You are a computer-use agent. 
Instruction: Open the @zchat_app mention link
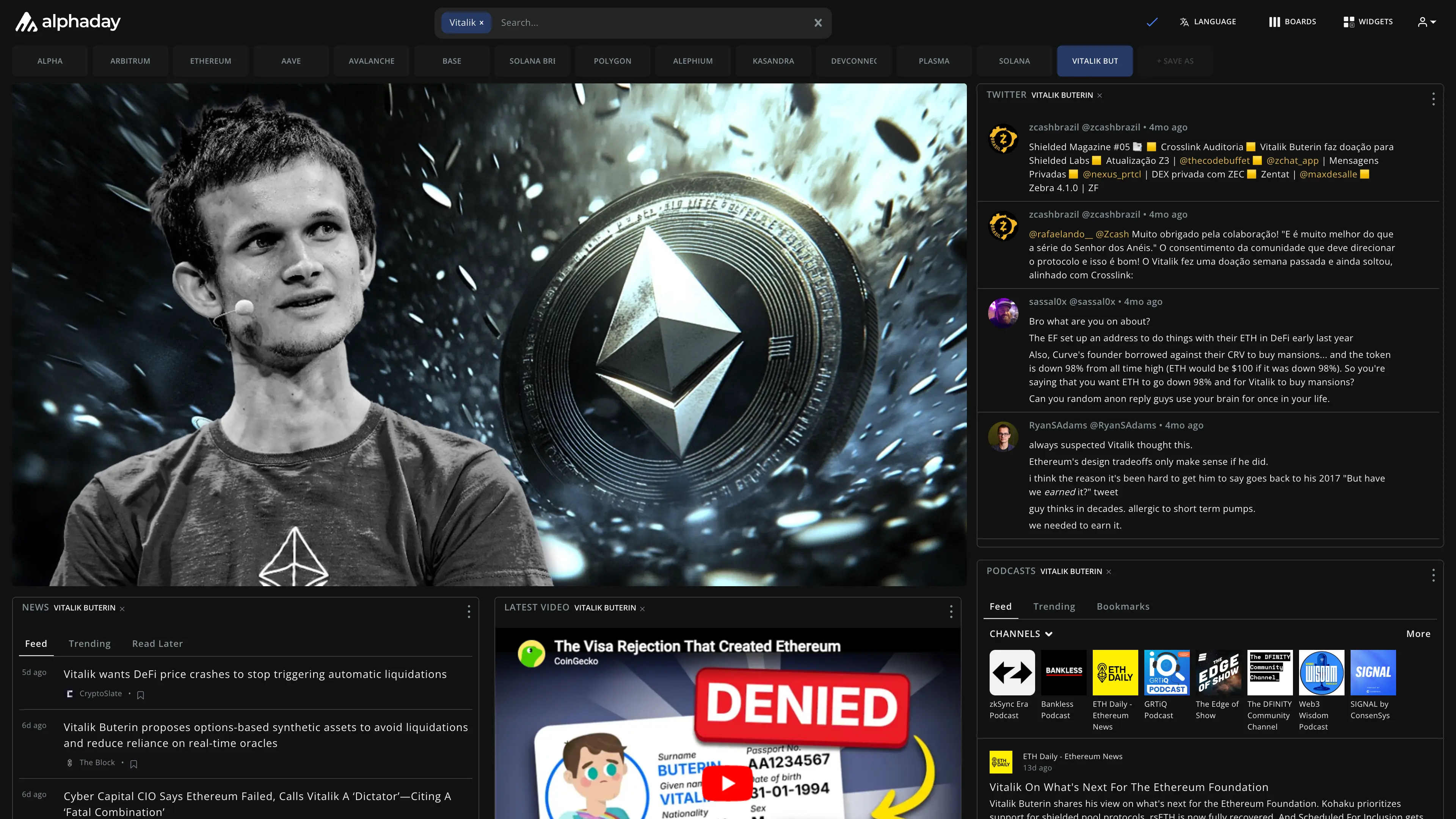coord(1292,160)
